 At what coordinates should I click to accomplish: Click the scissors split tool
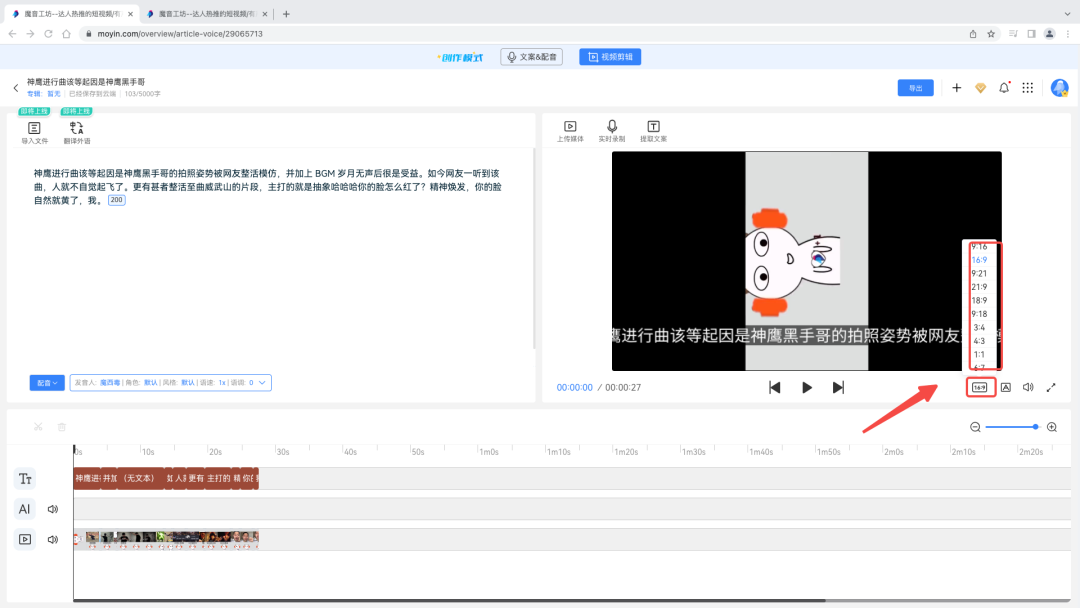click(x=38, y=427)
